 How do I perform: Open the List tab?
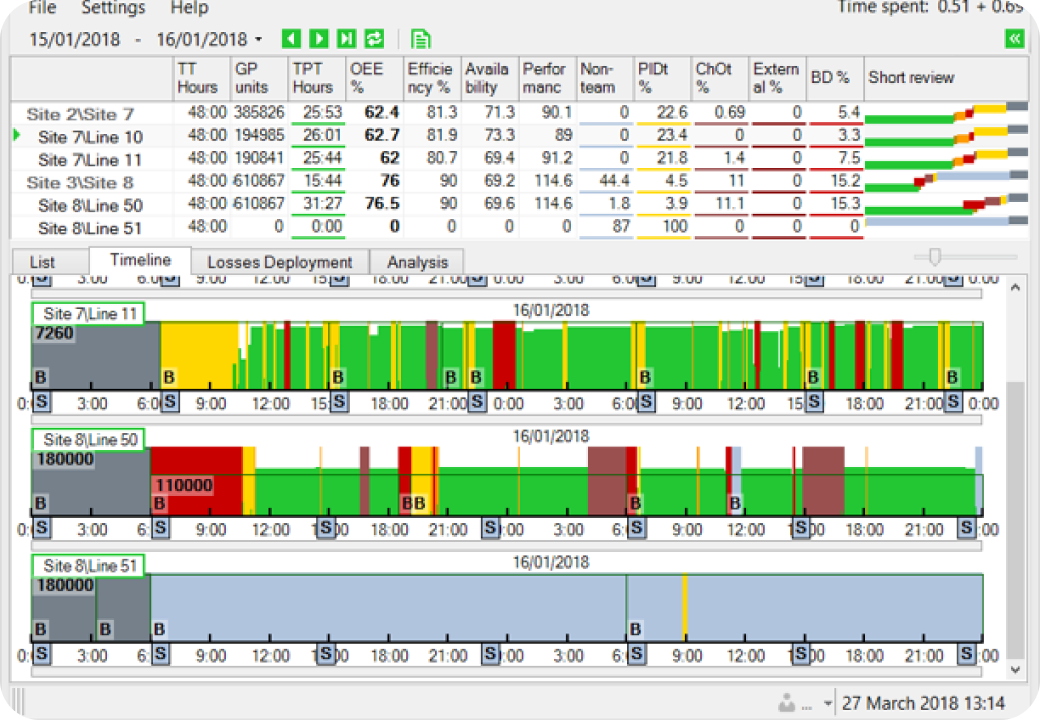(42, 262)
